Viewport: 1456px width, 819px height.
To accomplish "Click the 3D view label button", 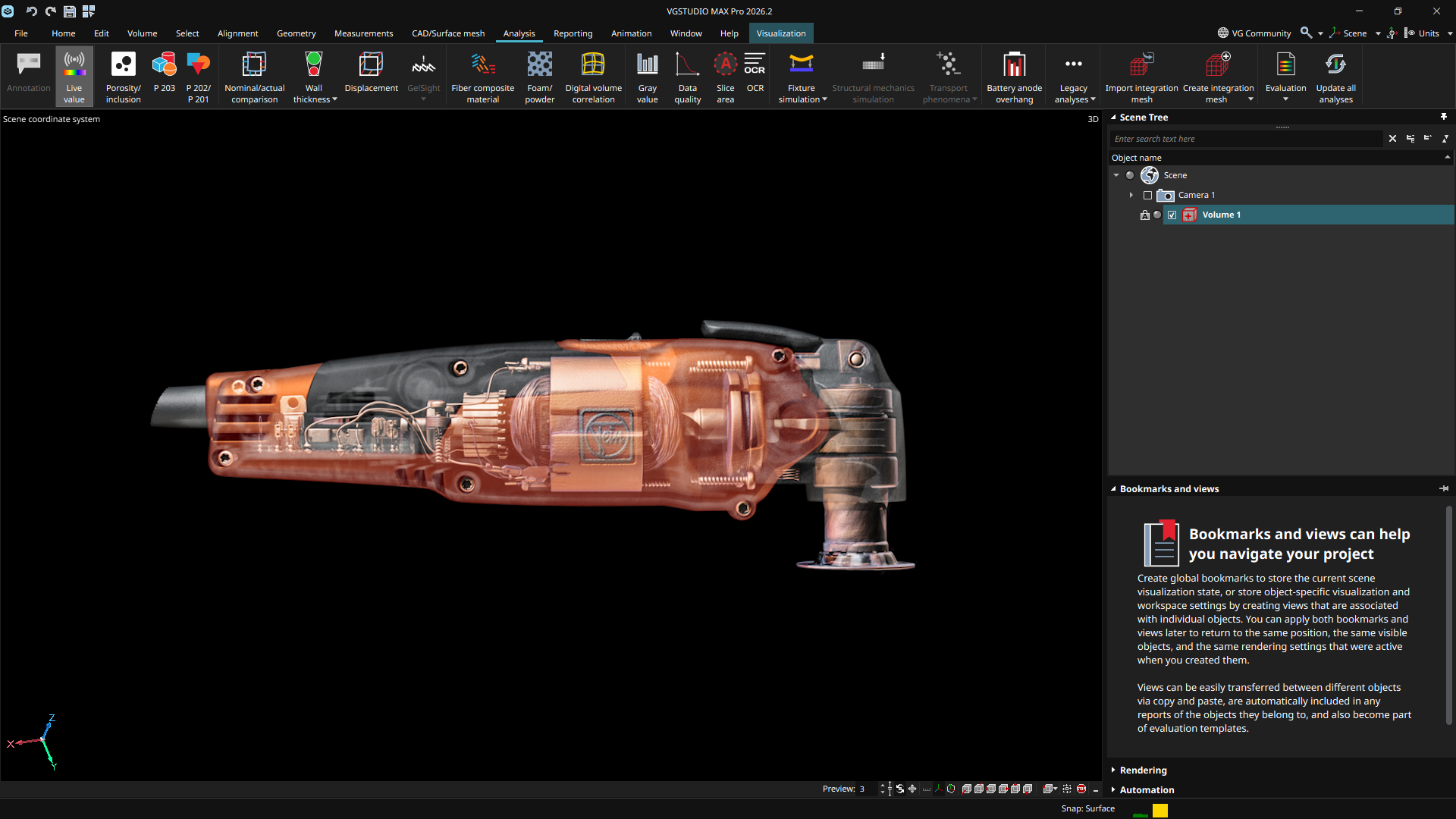I will [1093, 119].
